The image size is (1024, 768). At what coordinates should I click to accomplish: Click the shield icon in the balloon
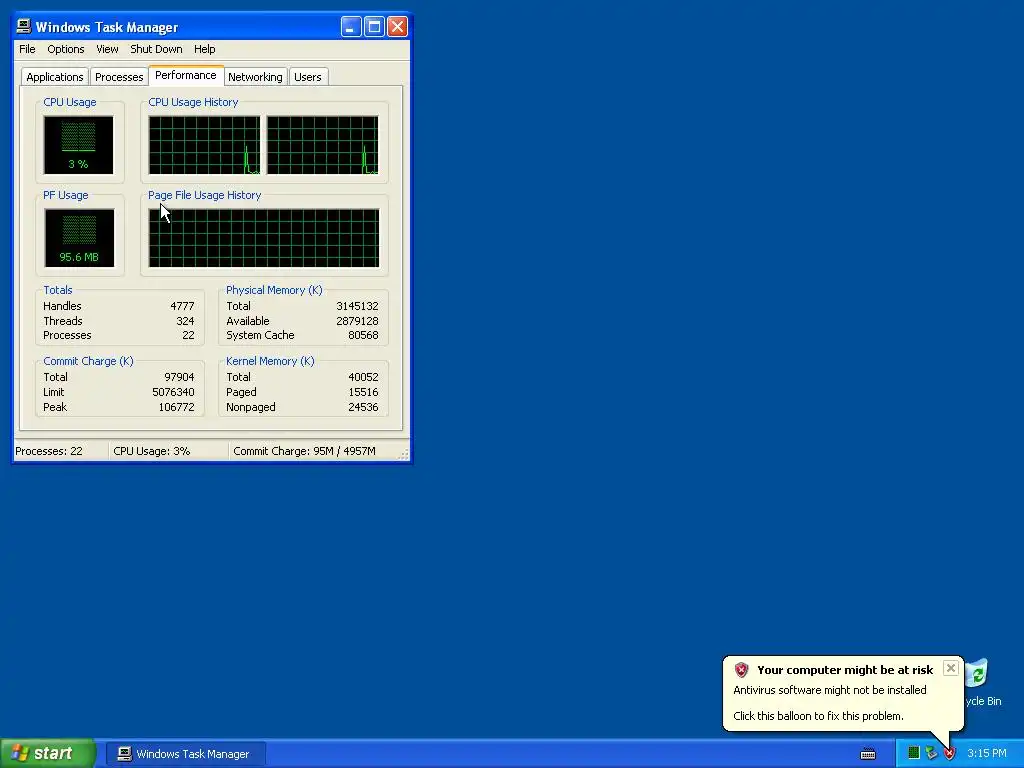tap(741, 669)
